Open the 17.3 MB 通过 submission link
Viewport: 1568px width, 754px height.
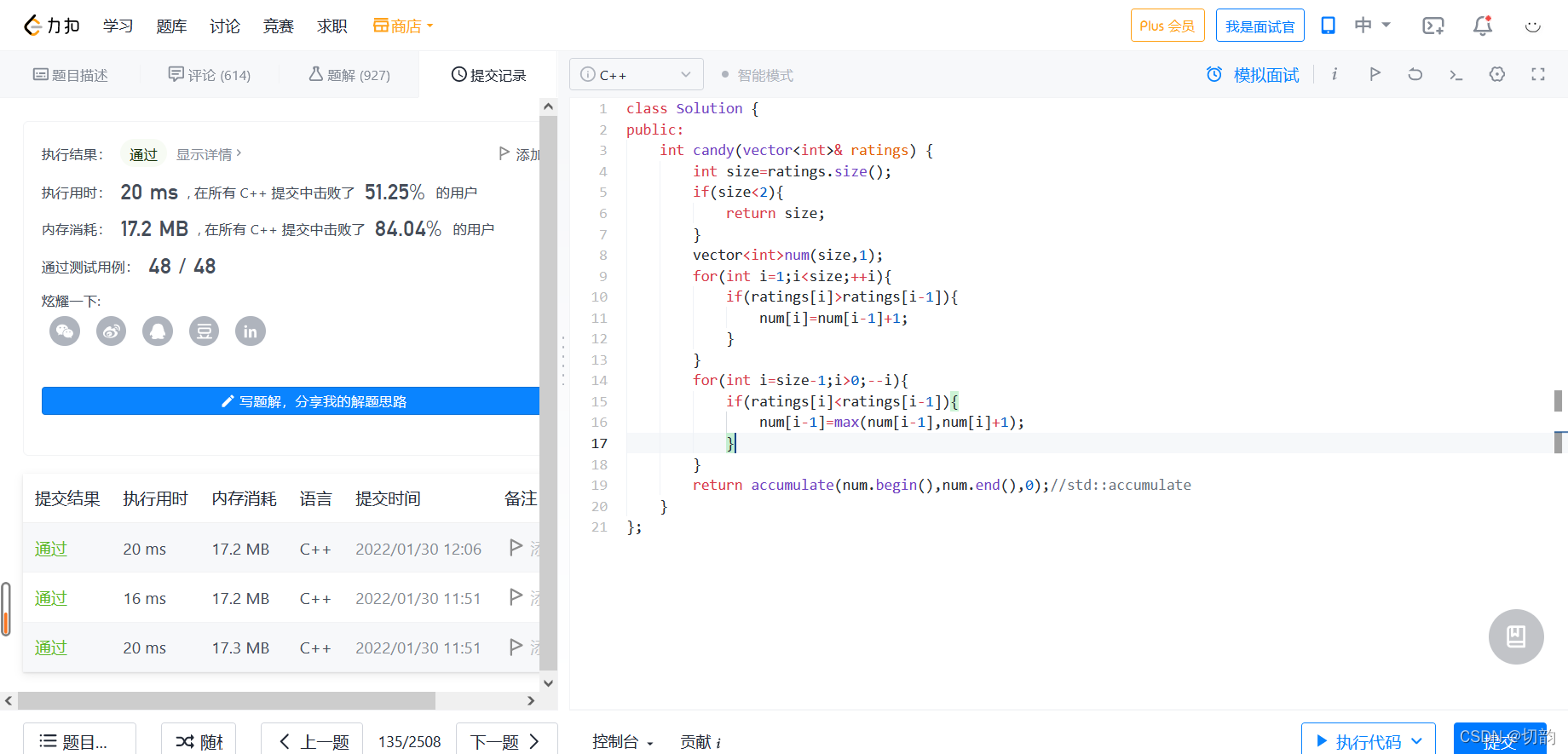pyautogui.click(x=51, y=648)
